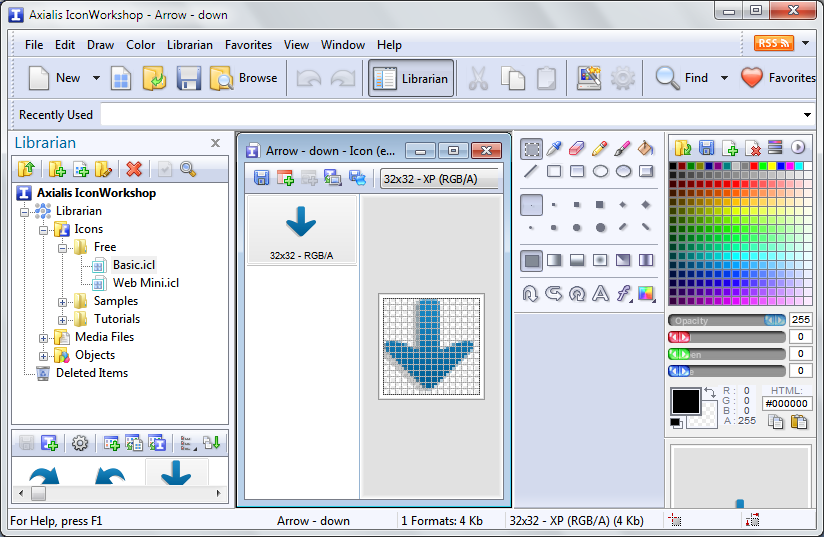Select the Line drawing tool
This screenshot has height=537, width=824.
[x=531, y=171]
